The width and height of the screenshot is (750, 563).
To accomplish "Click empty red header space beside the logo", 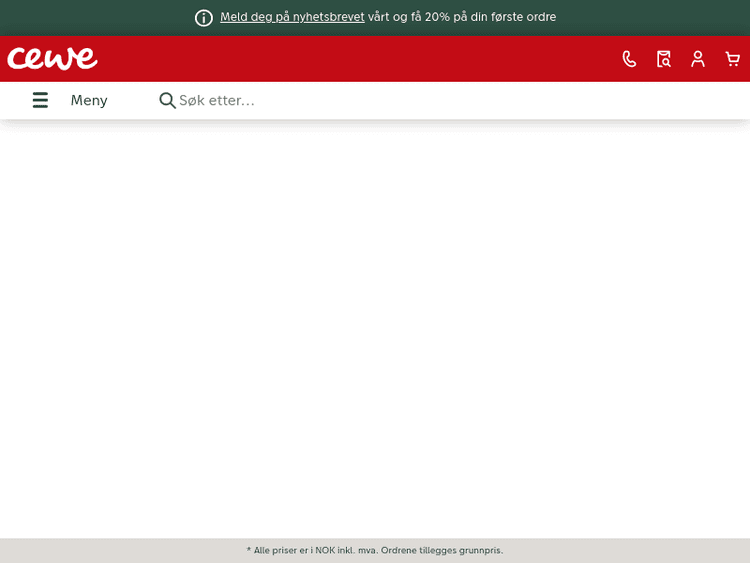I will click(350, 59).
